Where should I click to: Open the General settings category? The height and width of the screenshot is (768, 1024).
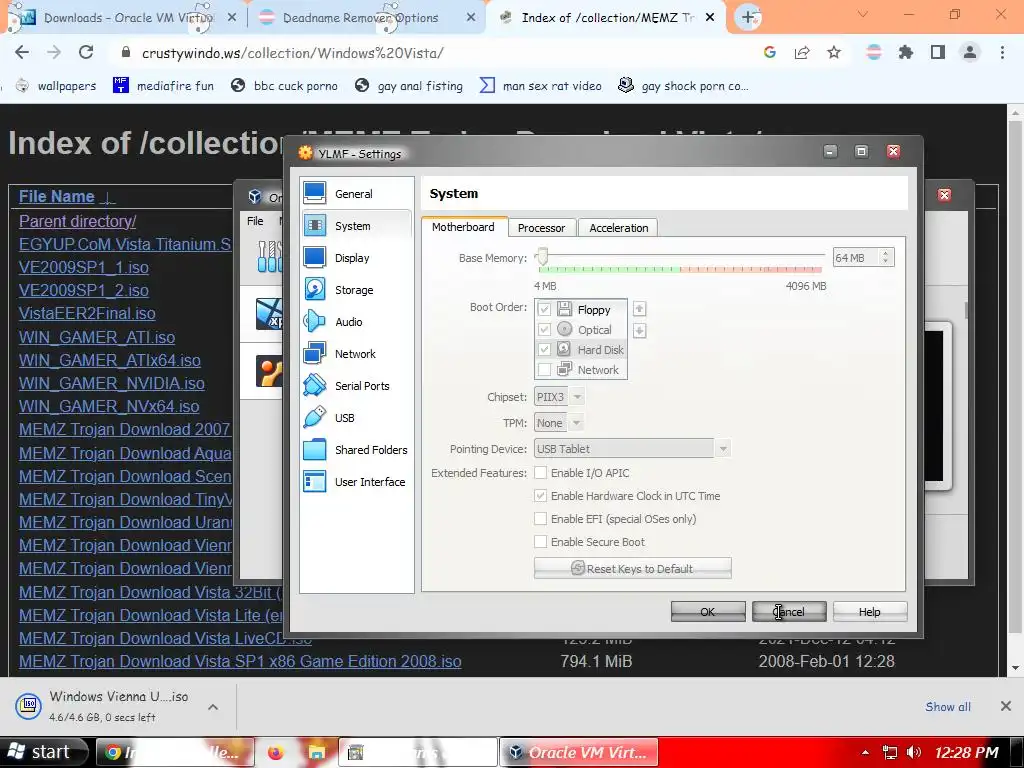click(x=356, y=194)
